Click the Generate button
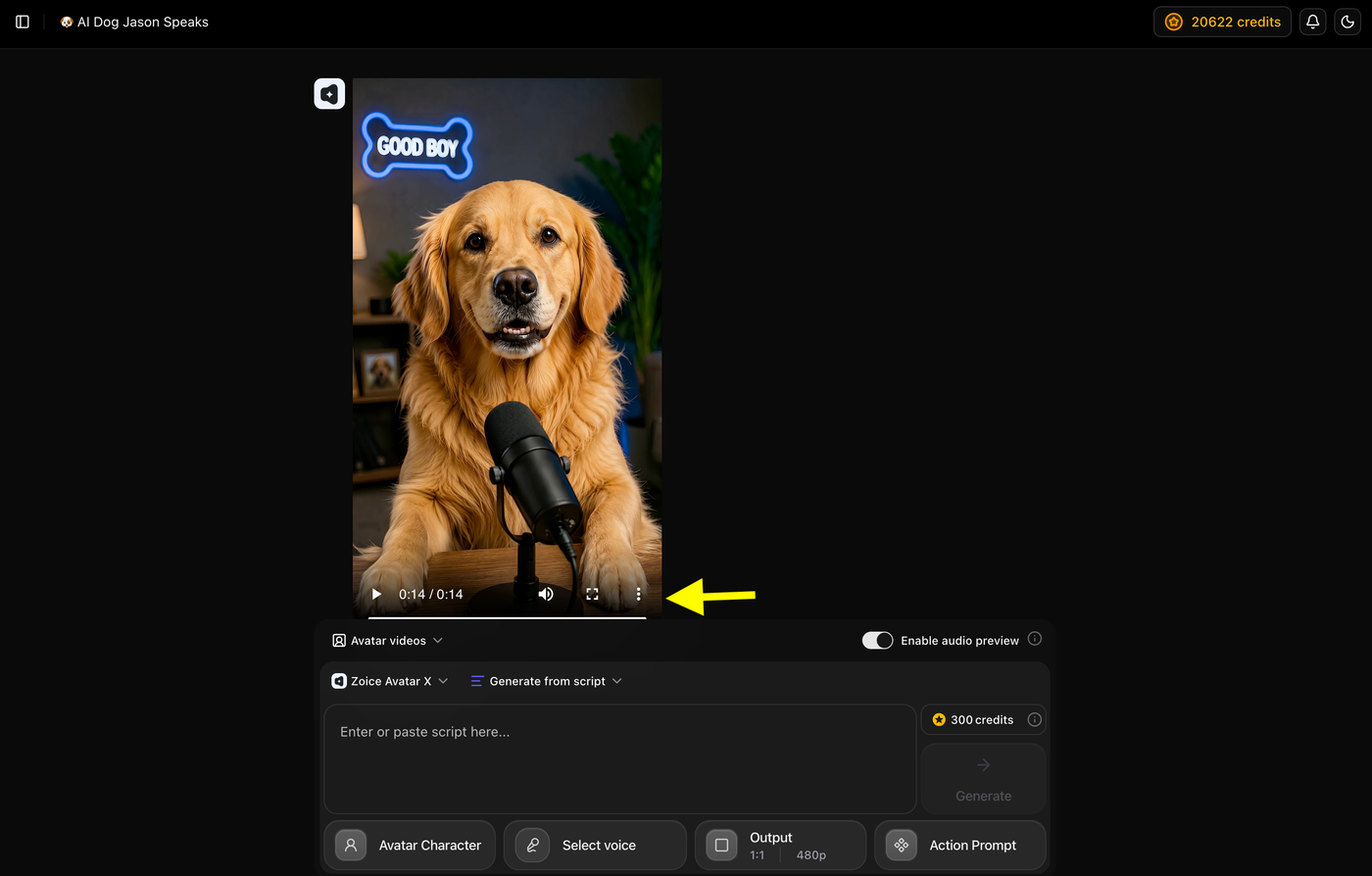This screenshot has height=876, width=1372. point(983,778)
